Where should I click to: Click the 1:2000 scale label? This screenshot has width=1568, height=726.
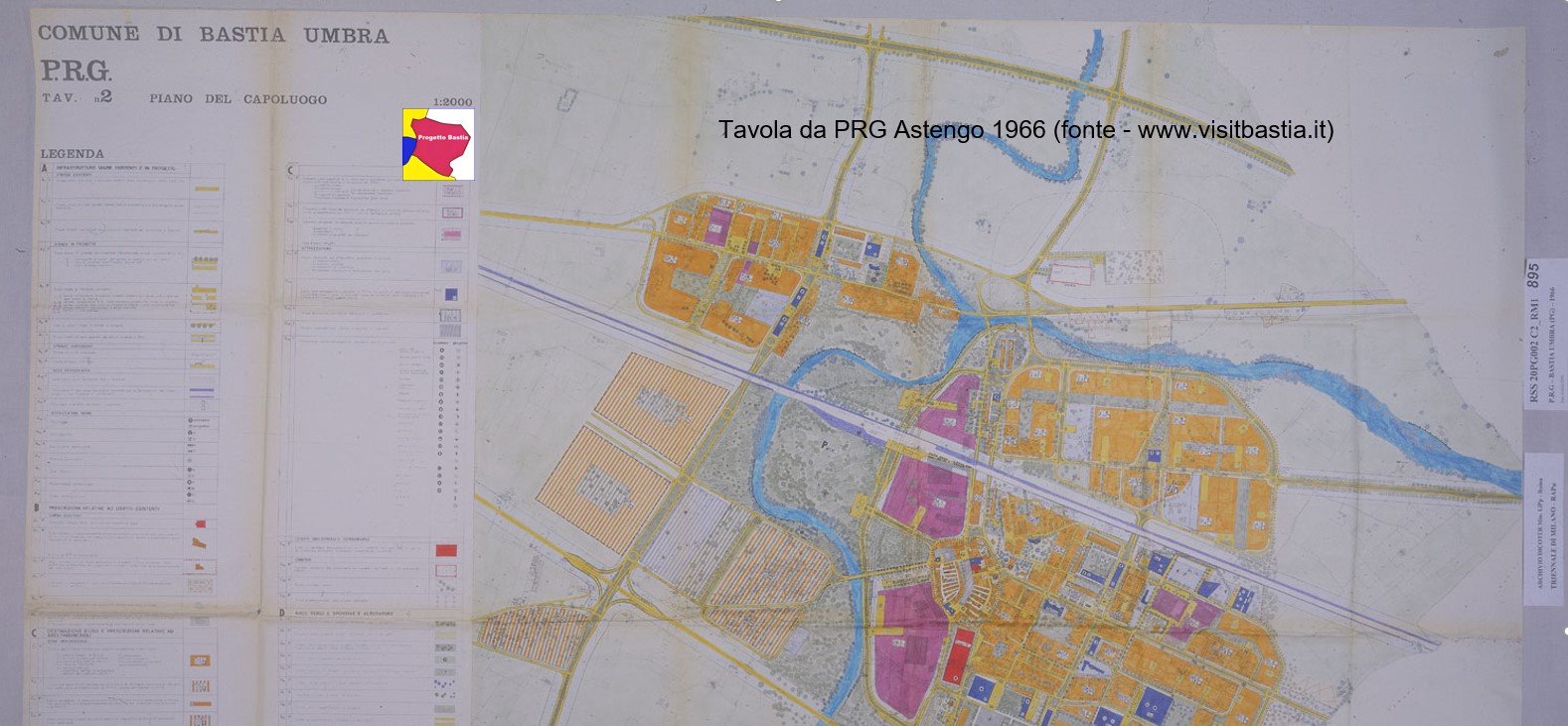(452, 101)
